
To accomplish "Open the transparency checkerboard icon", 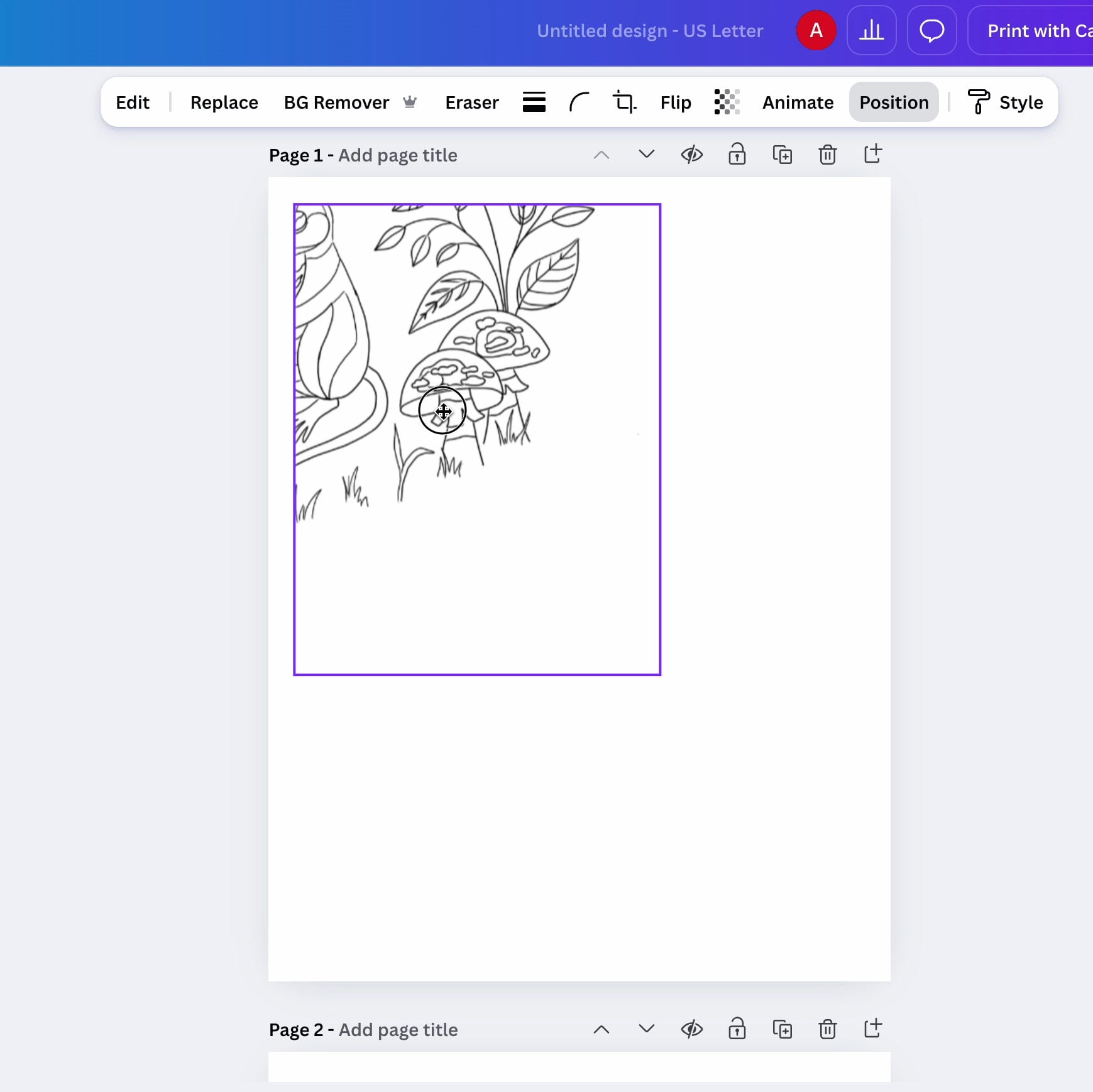I will click(x=727, y=102).
